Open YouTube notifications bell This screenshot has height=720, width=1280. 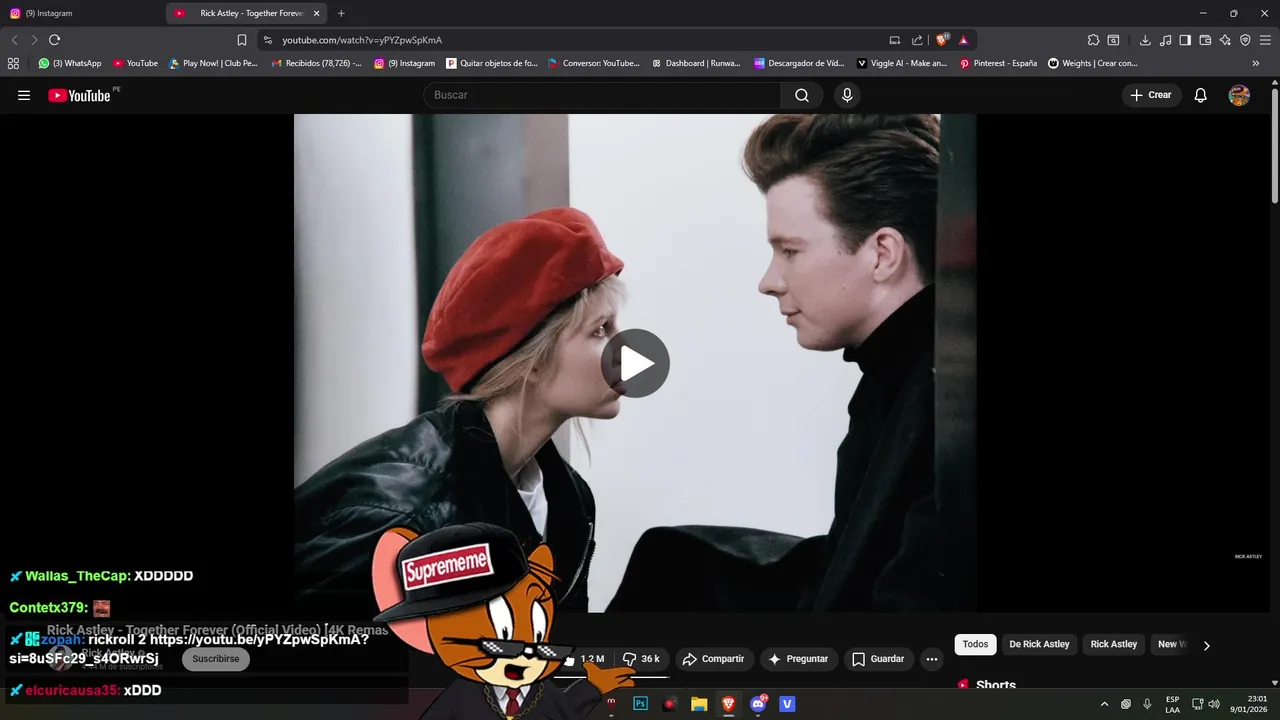(x=1201, y=95)
